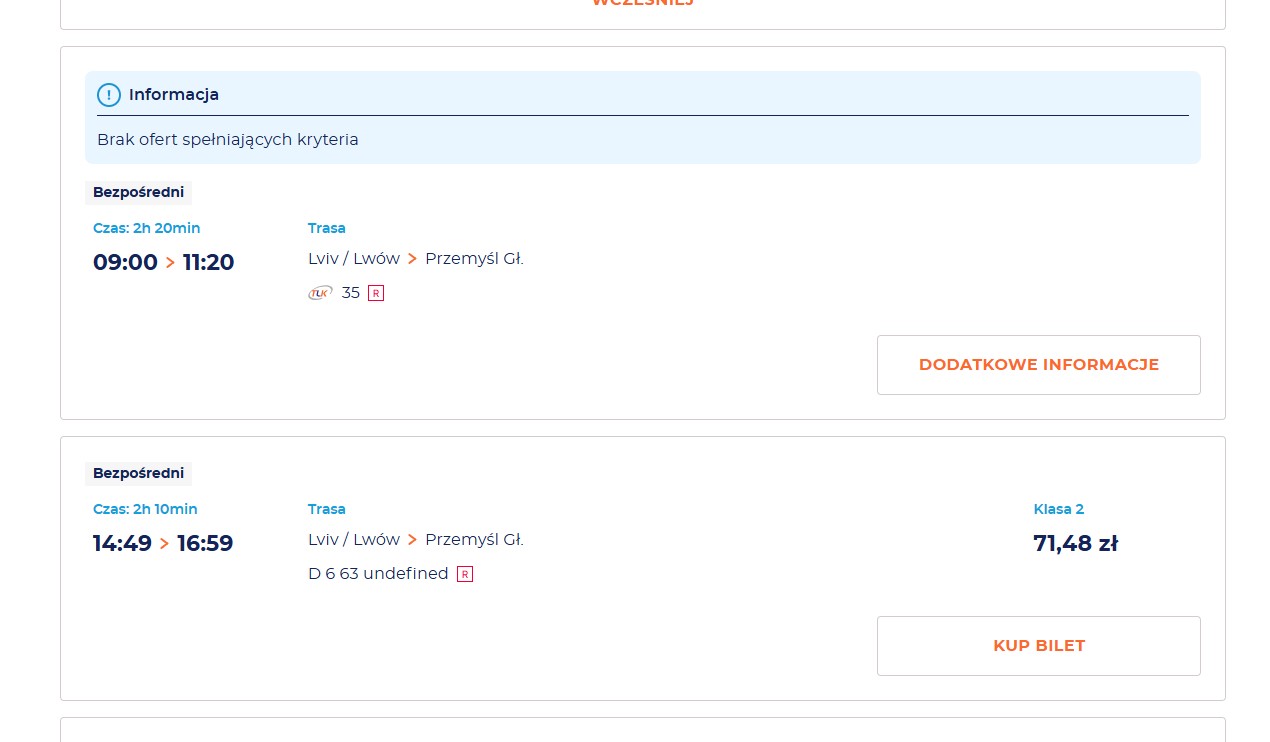This screenshot has width=1270, height=742.
Task: Click Czas: 2h 20min duration text
Action: (x=147, y=228)
